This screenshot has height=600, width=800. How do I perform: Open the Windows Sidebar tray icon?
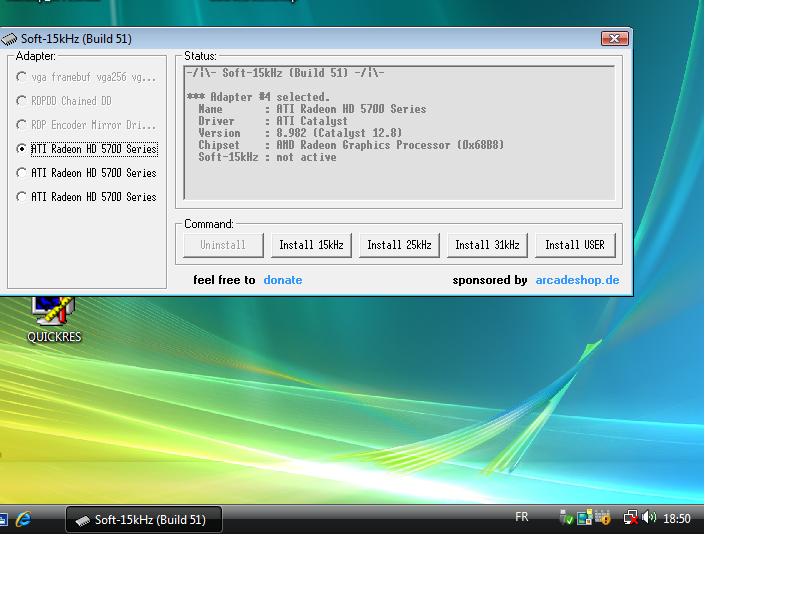point(585,518)
